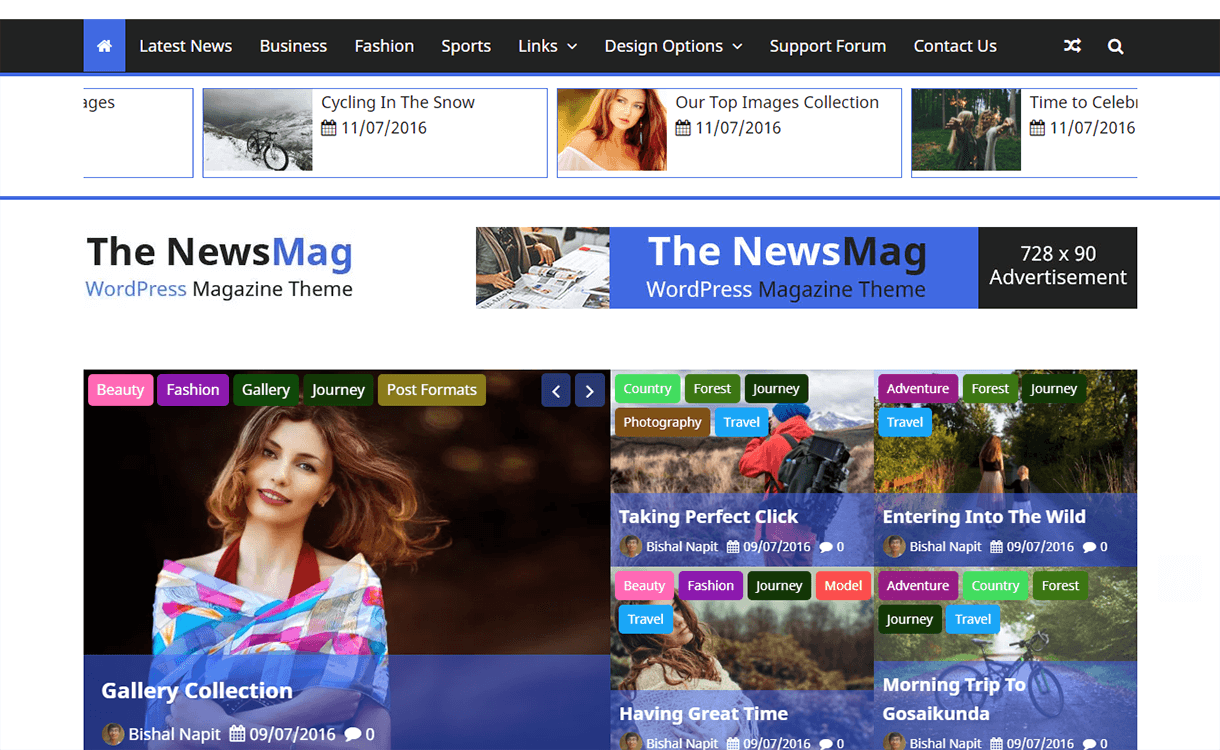Screen dimensions: 1220x750
Task: Expand the Design Options dropdown menu
Action: (673, 46)
